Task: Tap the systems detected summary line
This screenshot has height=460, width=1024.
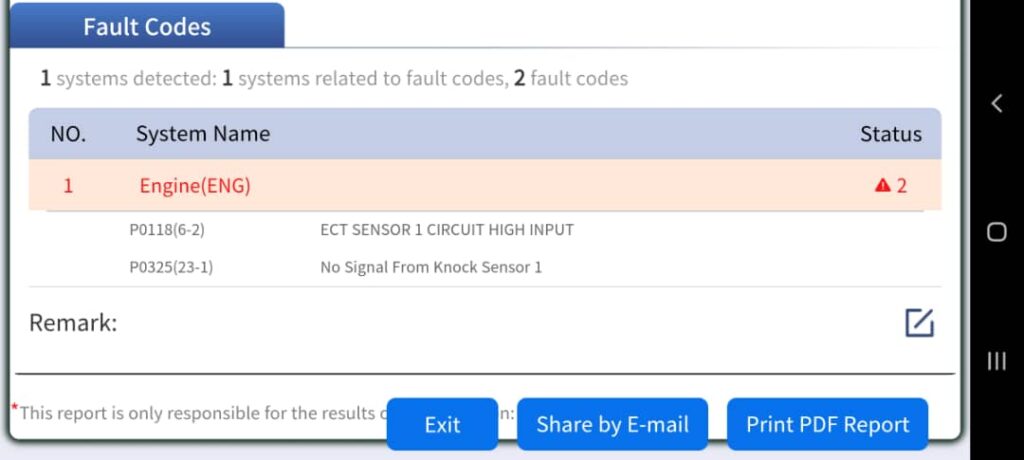Action: pyautogui.click(x=334, y=78)
